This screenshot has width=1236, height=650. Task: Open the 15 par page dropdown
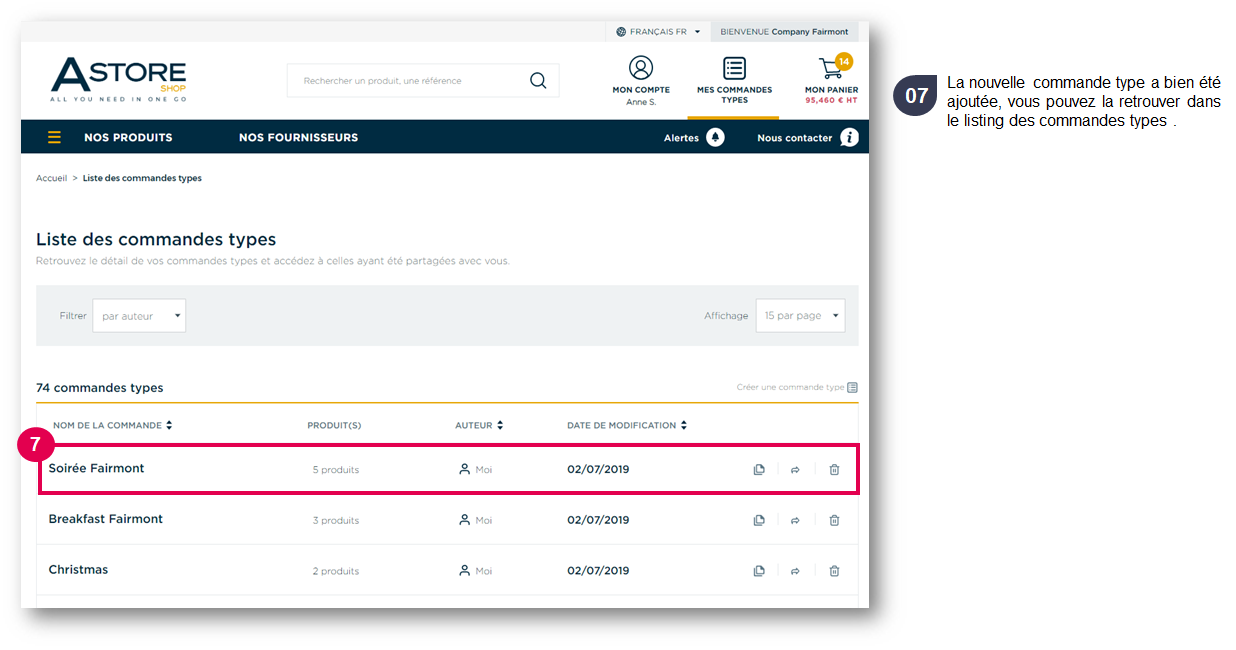point(800,316)
